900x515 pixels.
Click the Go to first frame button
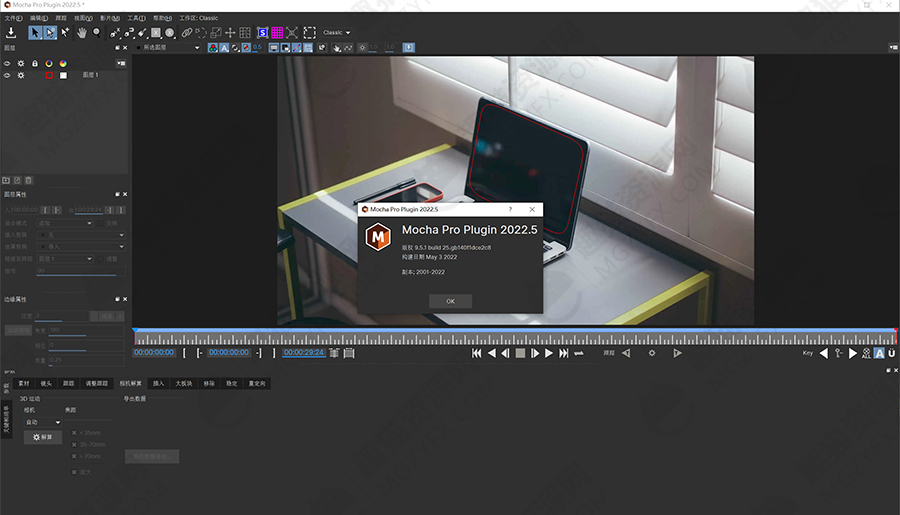[476, 353]
